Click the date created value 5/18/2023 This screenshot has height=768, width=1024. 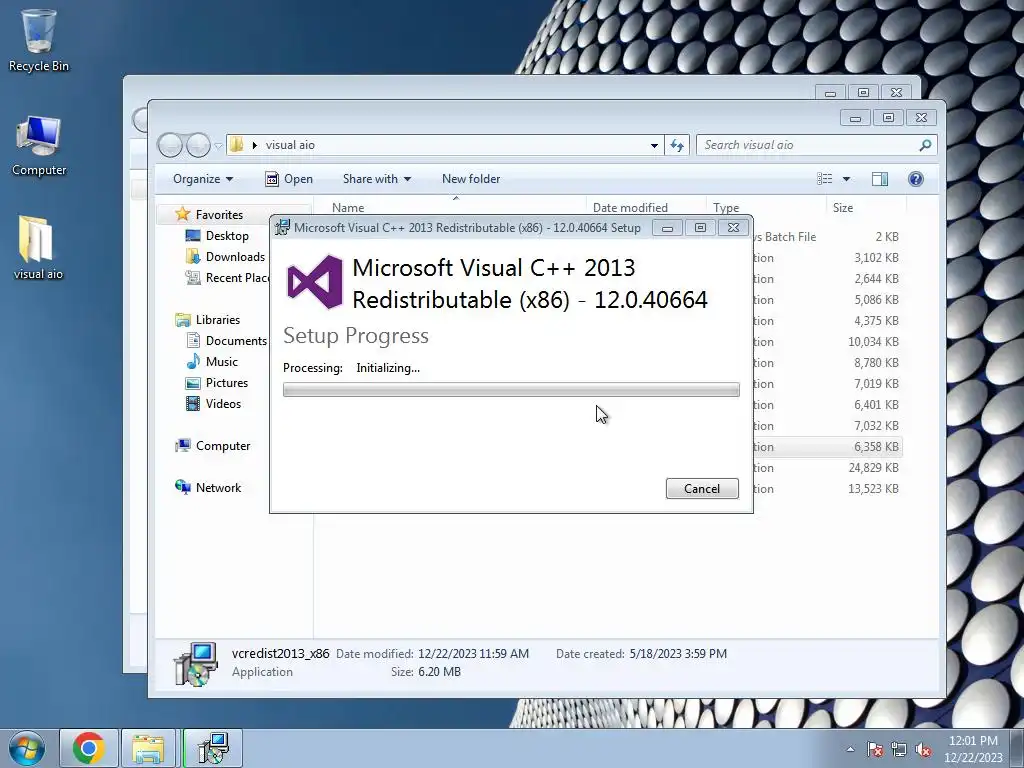678,654
